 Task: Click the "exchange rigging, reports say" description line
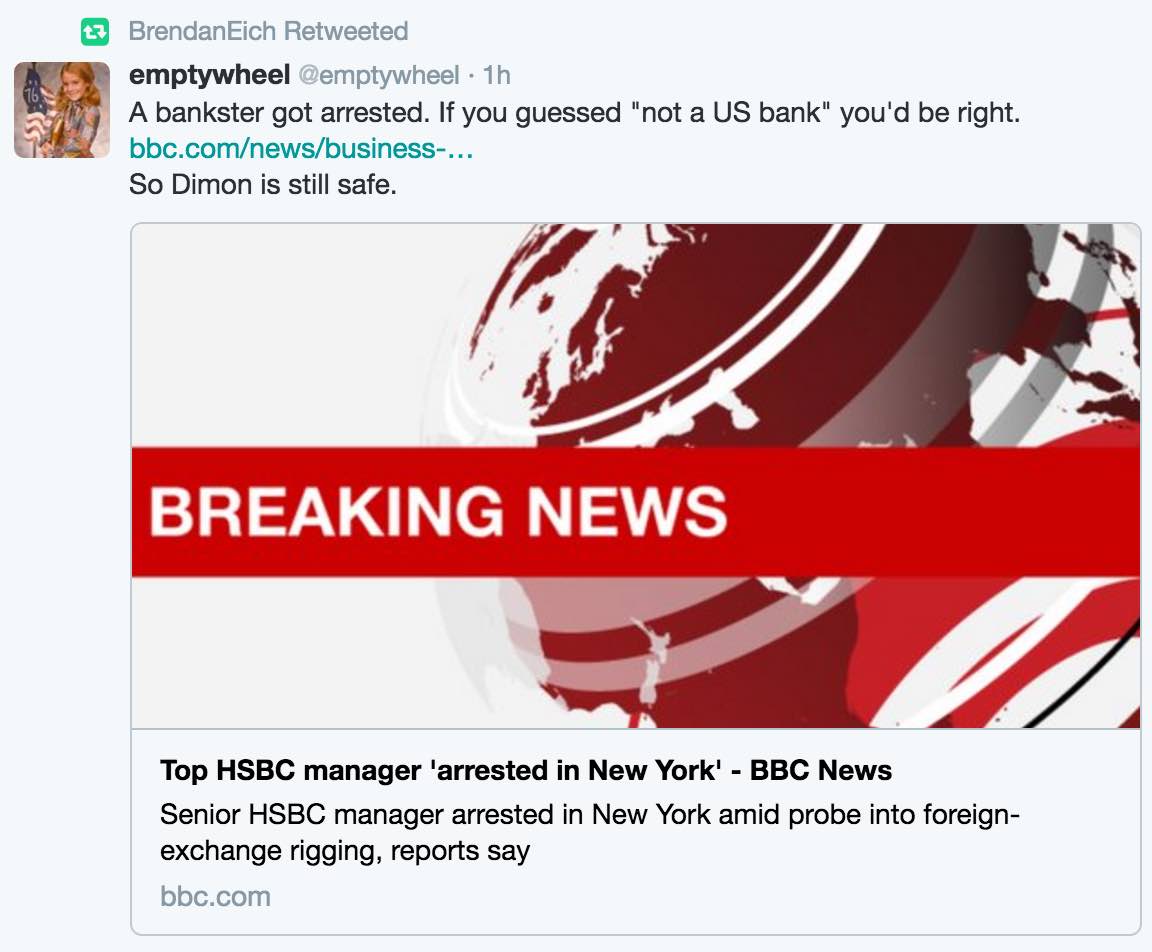pyautogui.click(x=344, y=852)
